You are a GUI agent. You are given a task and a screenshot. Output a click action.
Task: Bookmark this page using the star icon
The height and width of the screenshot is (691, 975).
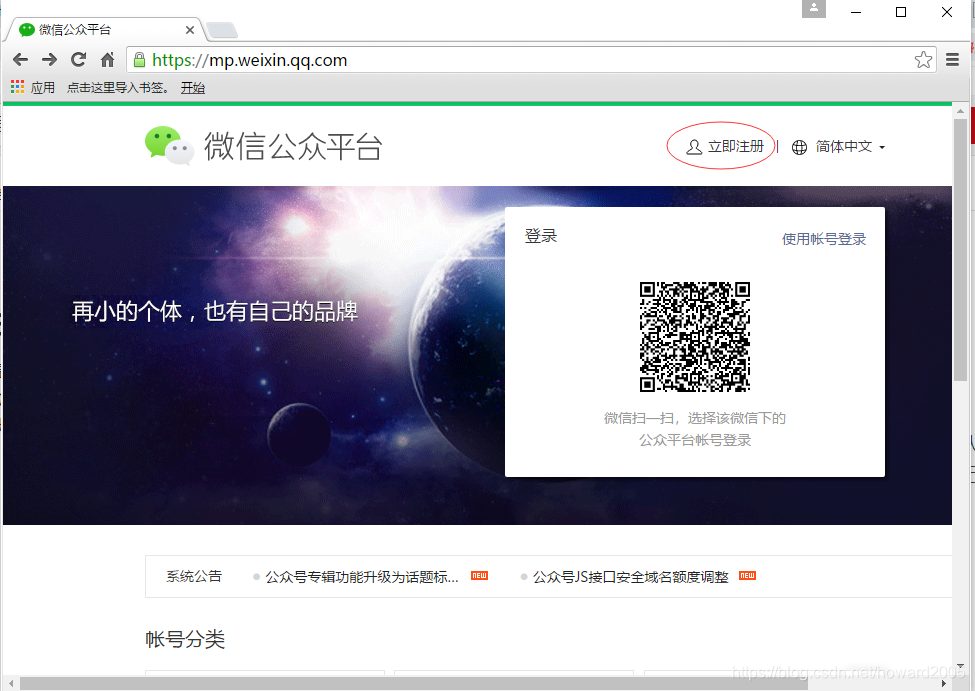click(x=923, y=59)
